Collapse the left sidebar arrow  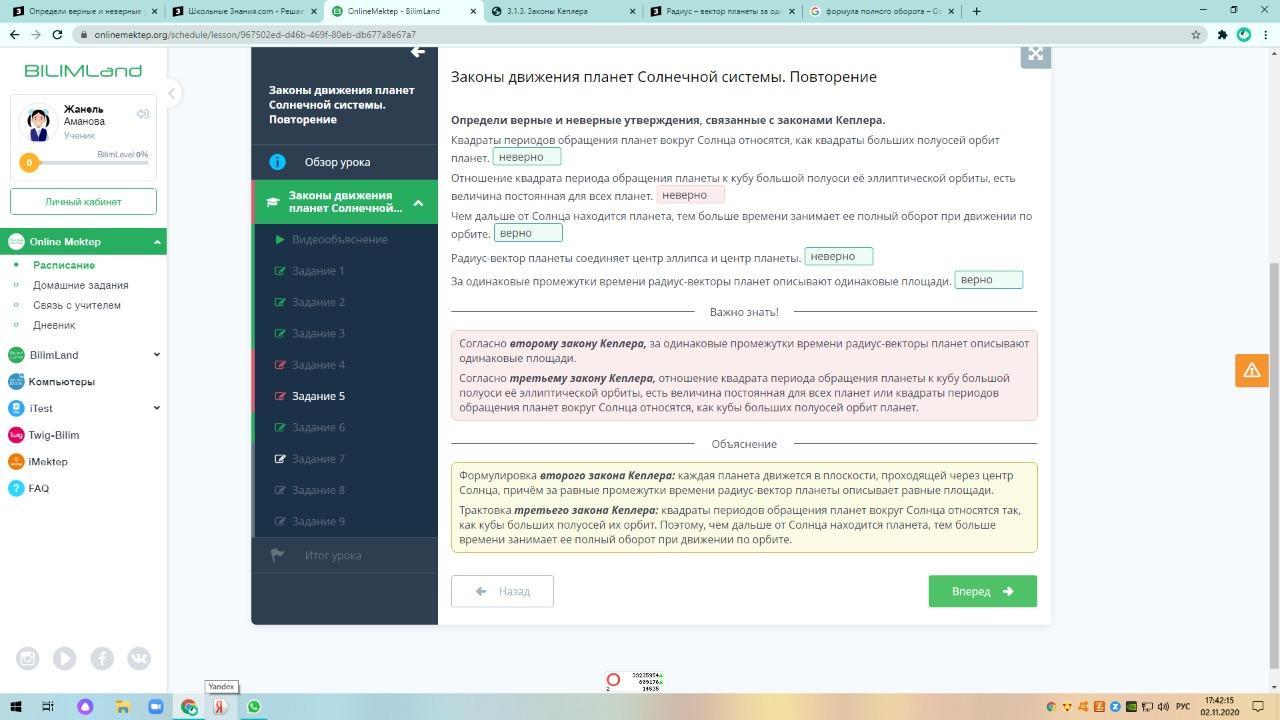coord(171,94)
